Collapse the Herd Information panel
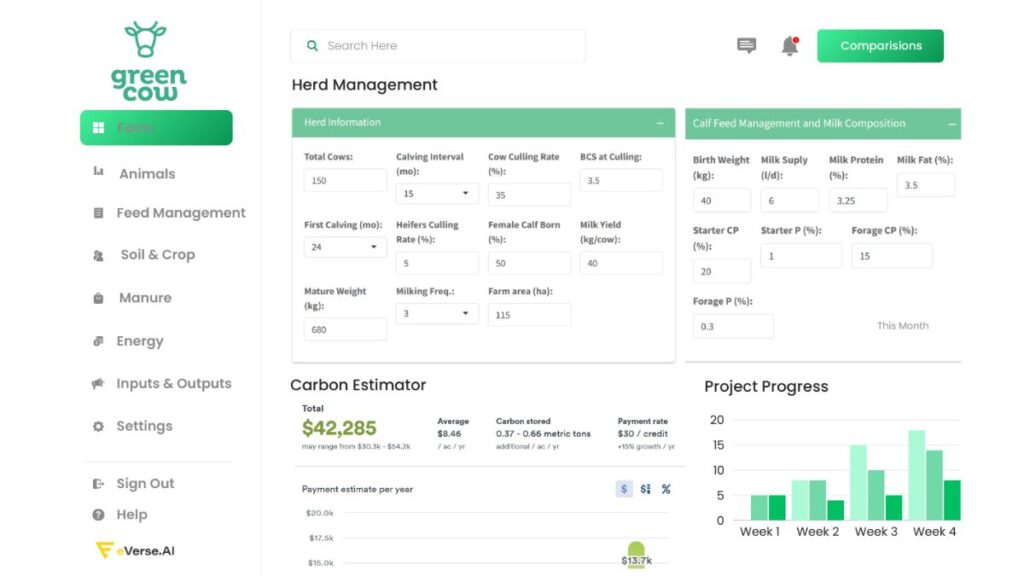Screen dimensions: 1024x576 click(660, 123)
